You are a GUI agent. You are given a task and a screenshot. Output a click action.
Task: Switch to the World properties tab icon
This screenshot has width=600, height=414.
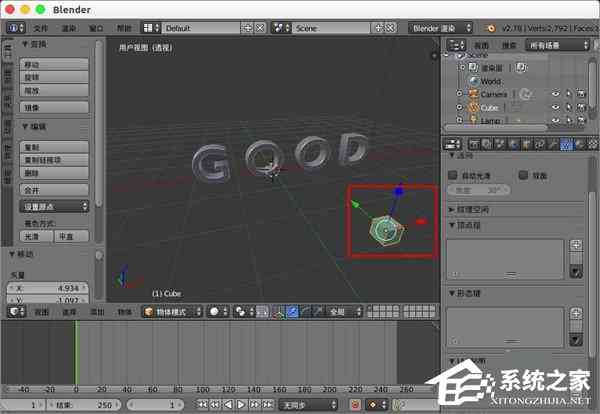514,144
